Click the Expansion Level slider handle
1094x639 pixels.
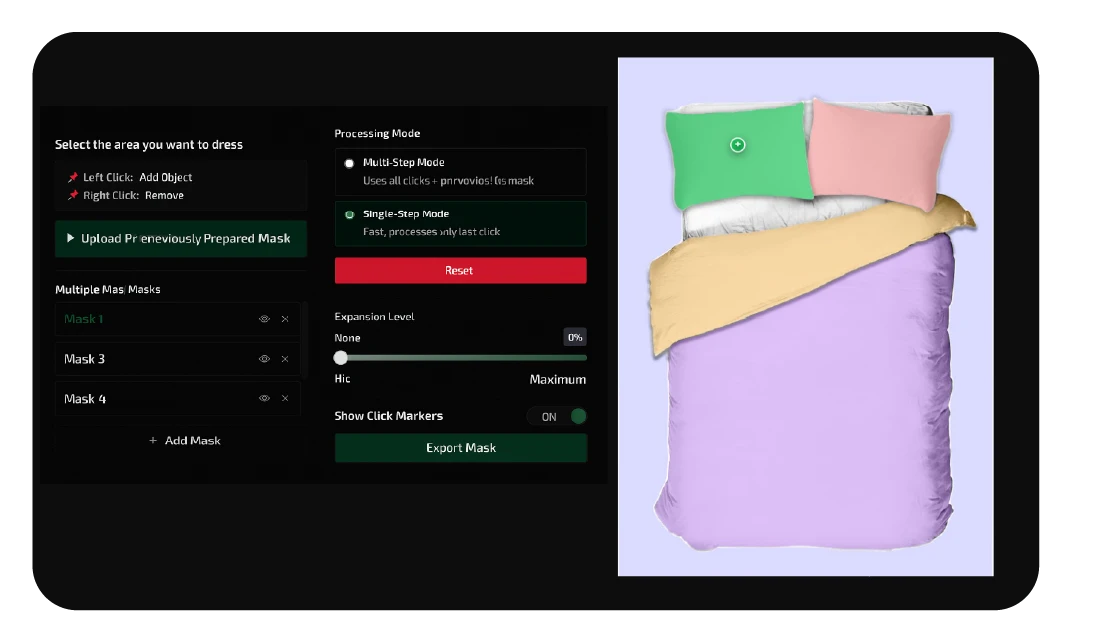point(341,358)
